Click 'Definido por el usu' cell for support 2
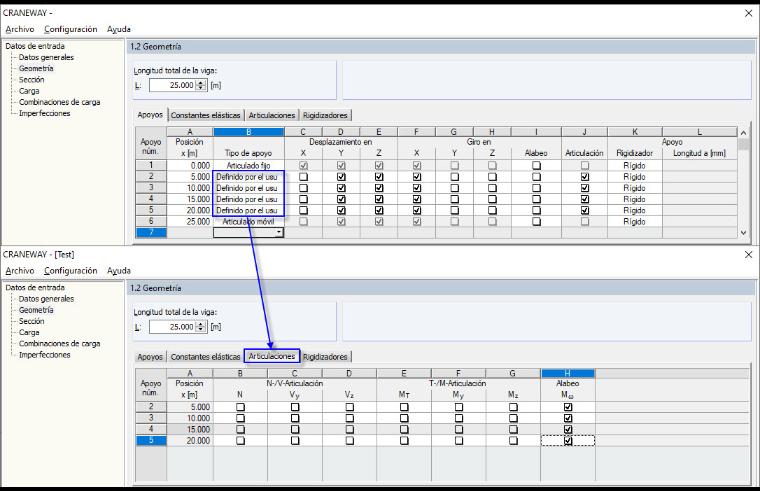760x491 pixels. [249, 176]
